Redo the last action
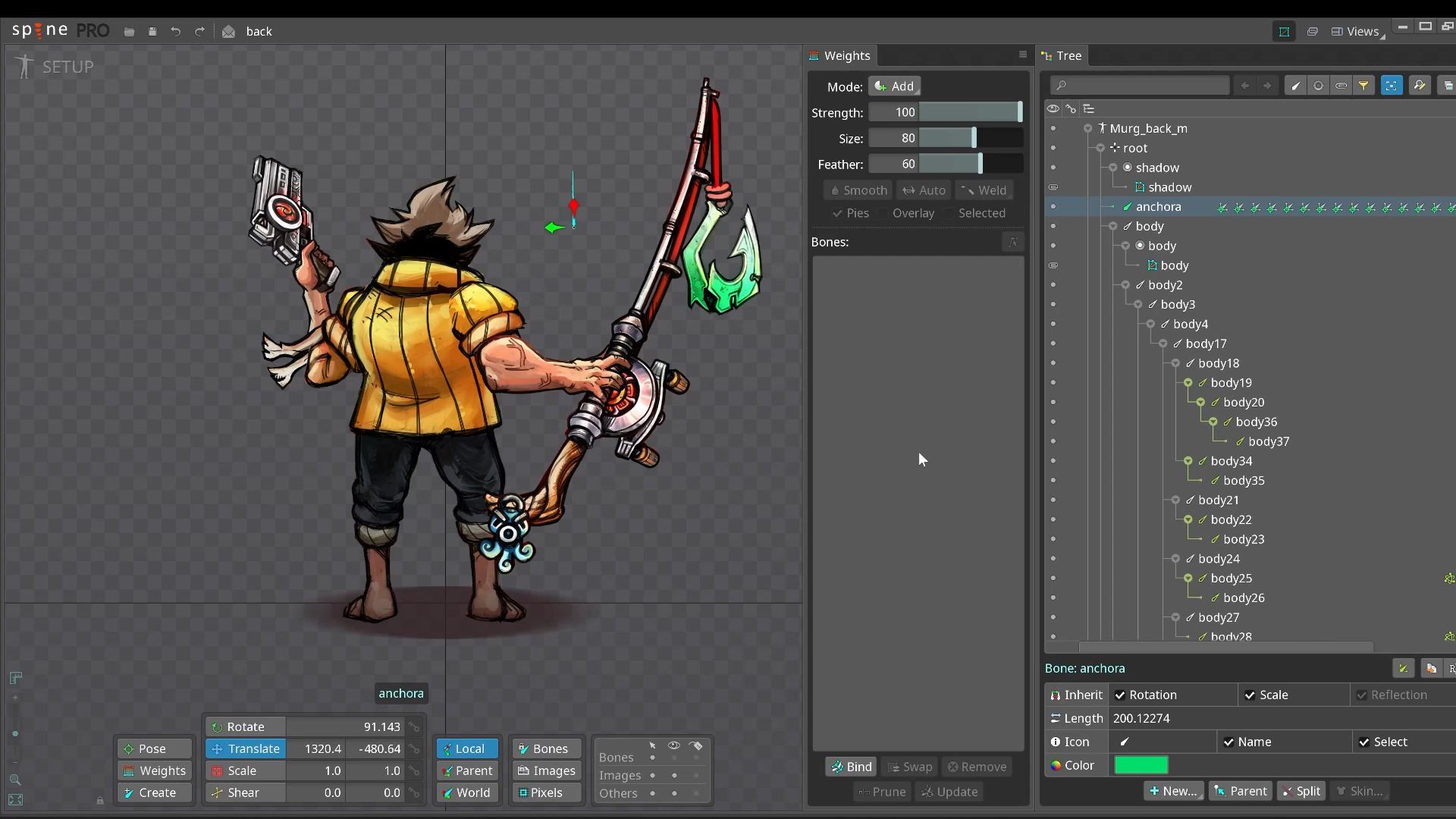This screenshot has width=1456, height=819. click(x=199, y=32)
